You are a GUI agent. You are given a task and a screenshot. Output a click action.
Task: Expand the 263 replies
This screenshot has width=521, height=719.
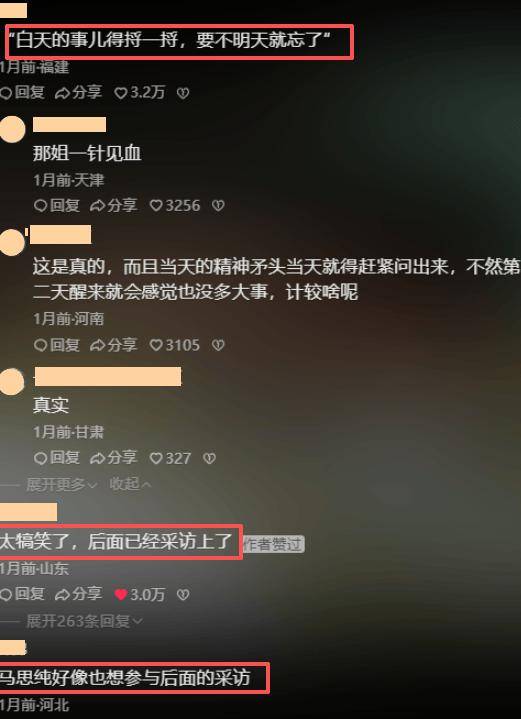84,621
